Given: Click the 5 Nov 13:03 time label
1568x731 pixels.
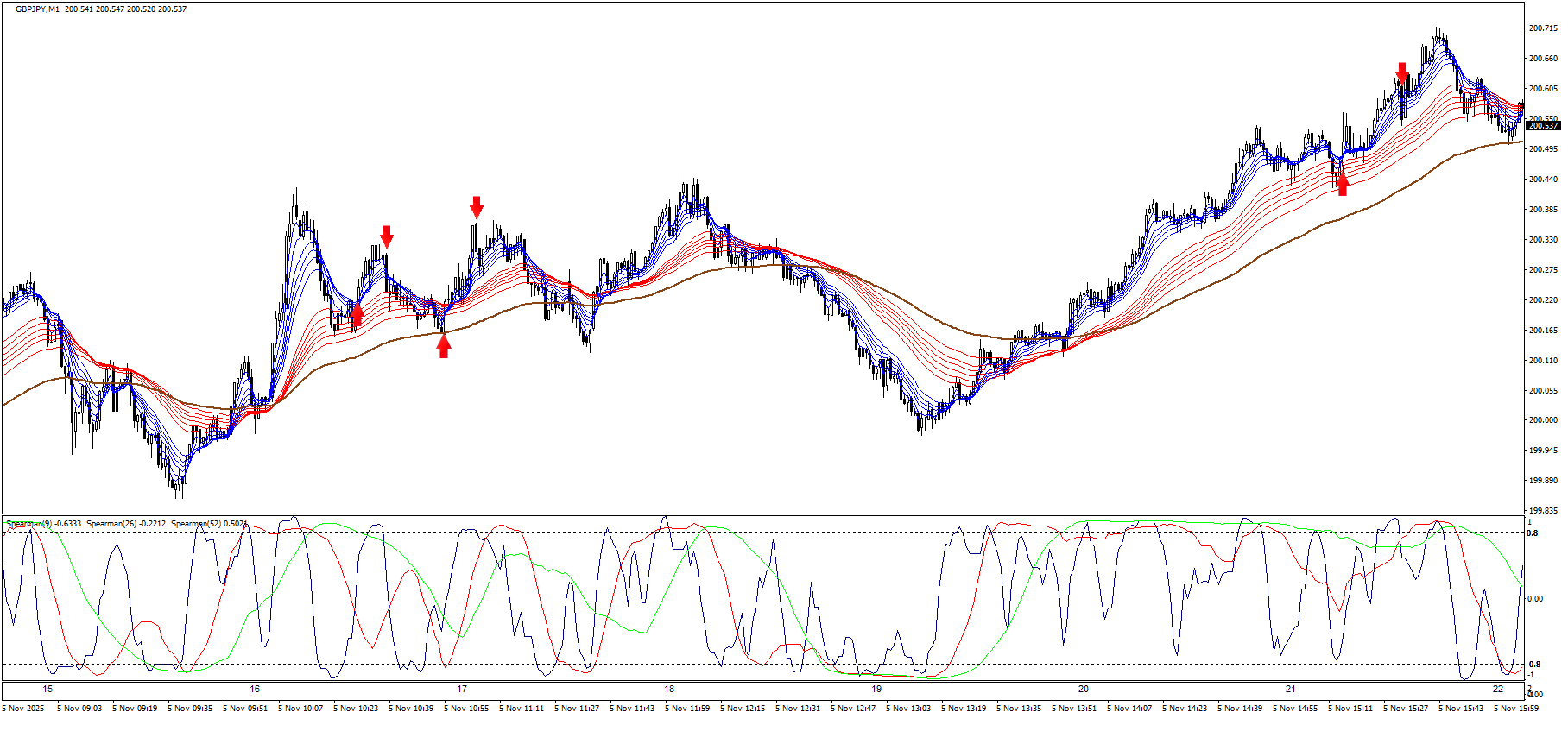Looking at the screenshot, I should pyautogui.click(x=908, y=709).
